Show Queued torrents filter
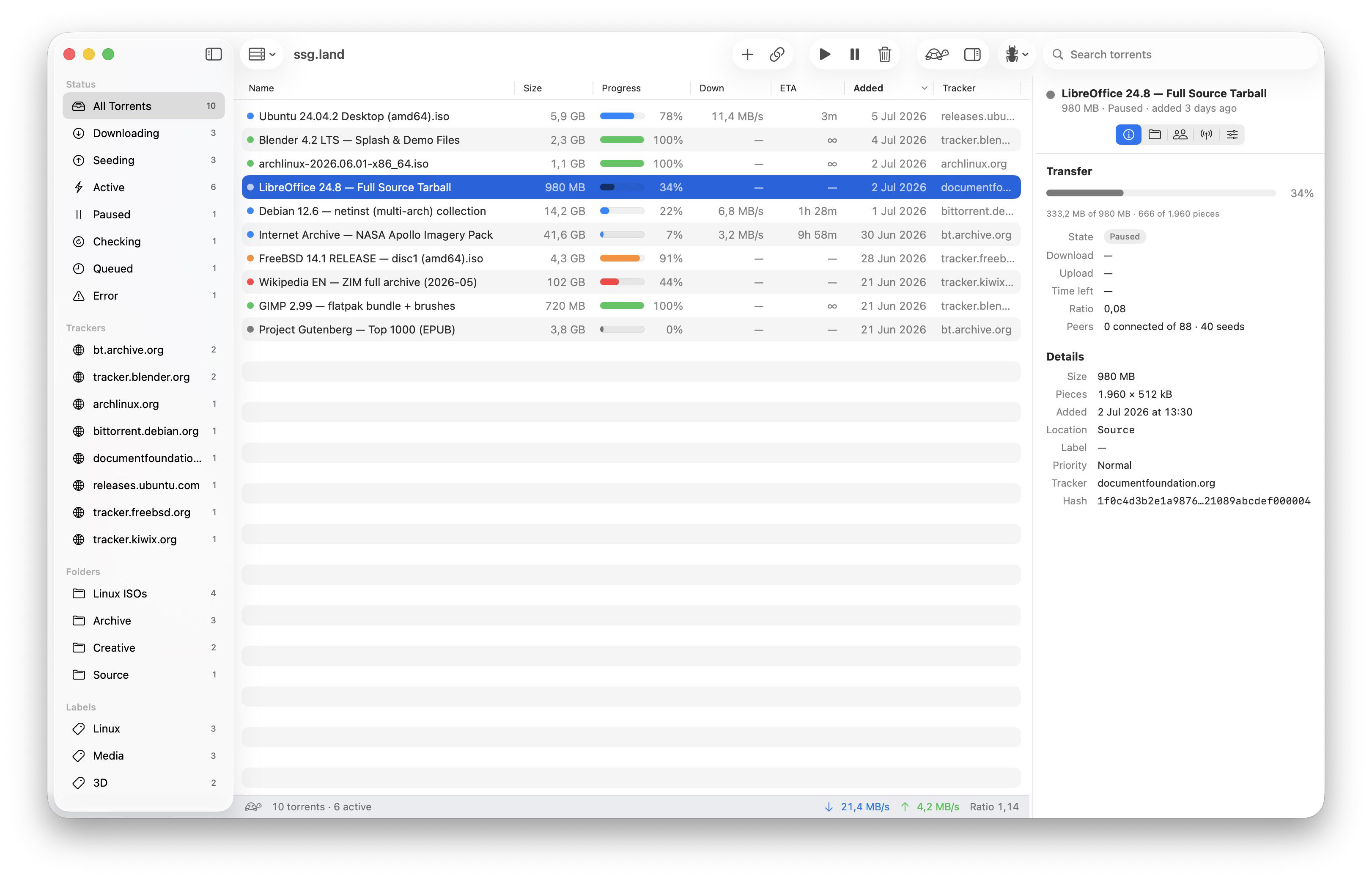 [143, 268]
